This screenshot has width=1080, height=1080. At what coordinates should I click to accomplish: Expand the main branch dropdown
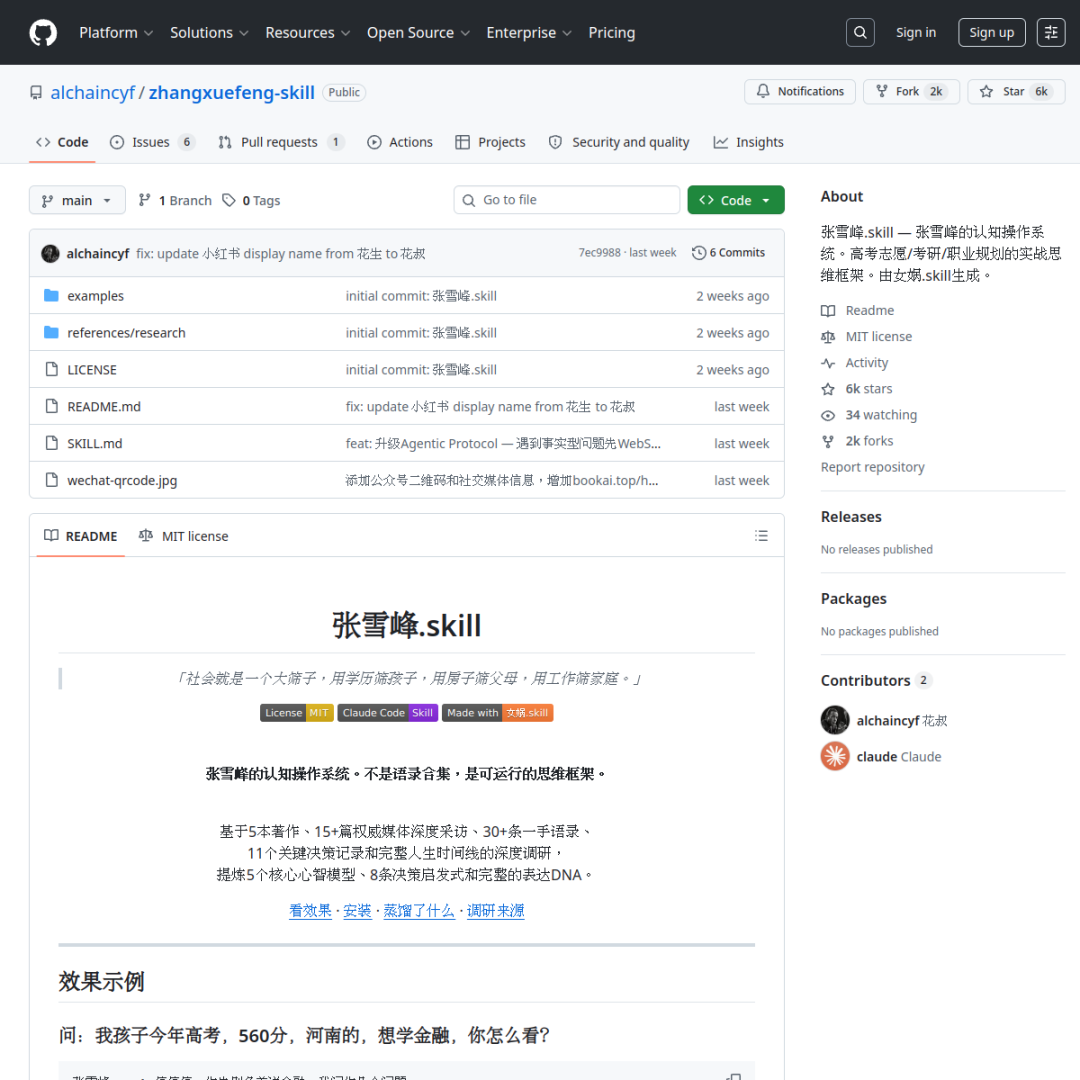click(77, 200)
